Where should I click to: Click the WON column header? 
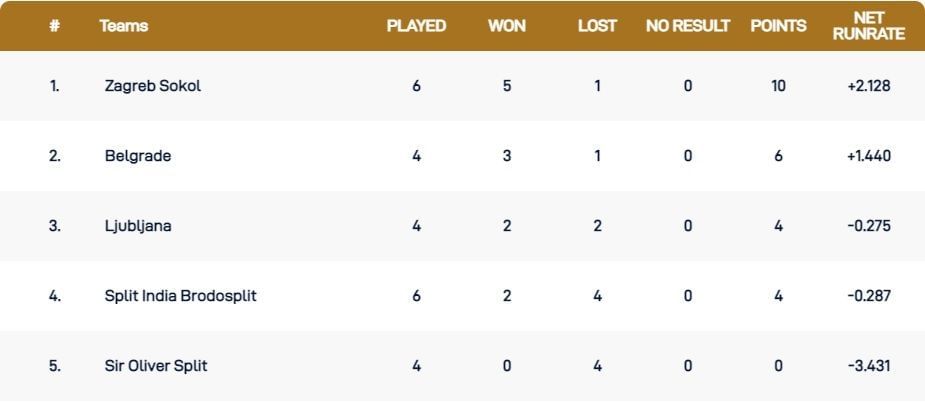pos(507,26)
